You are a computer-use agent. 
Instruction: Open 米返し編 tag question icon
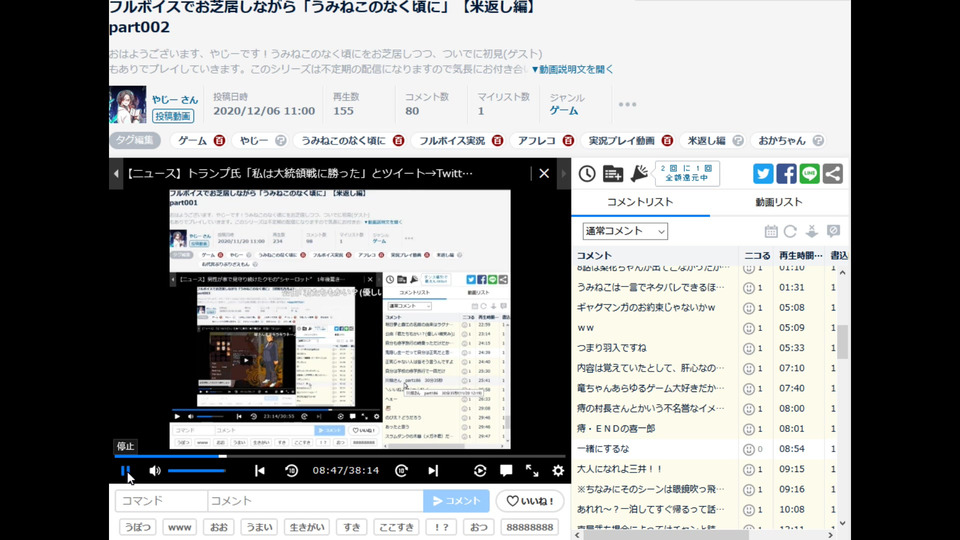(x=738, y=141)
